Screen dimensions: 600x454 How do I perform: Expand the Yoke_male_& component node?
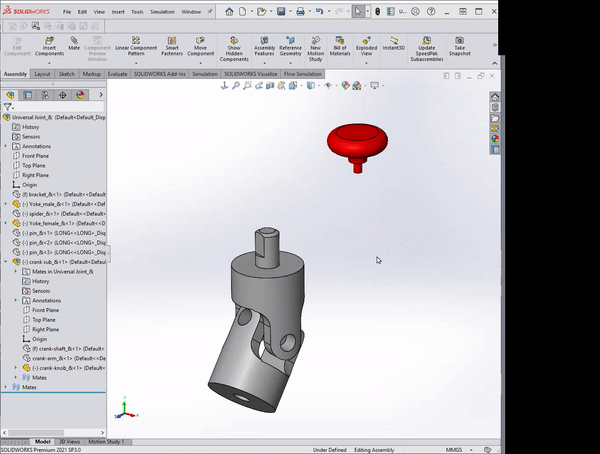[x=6, y=204]
